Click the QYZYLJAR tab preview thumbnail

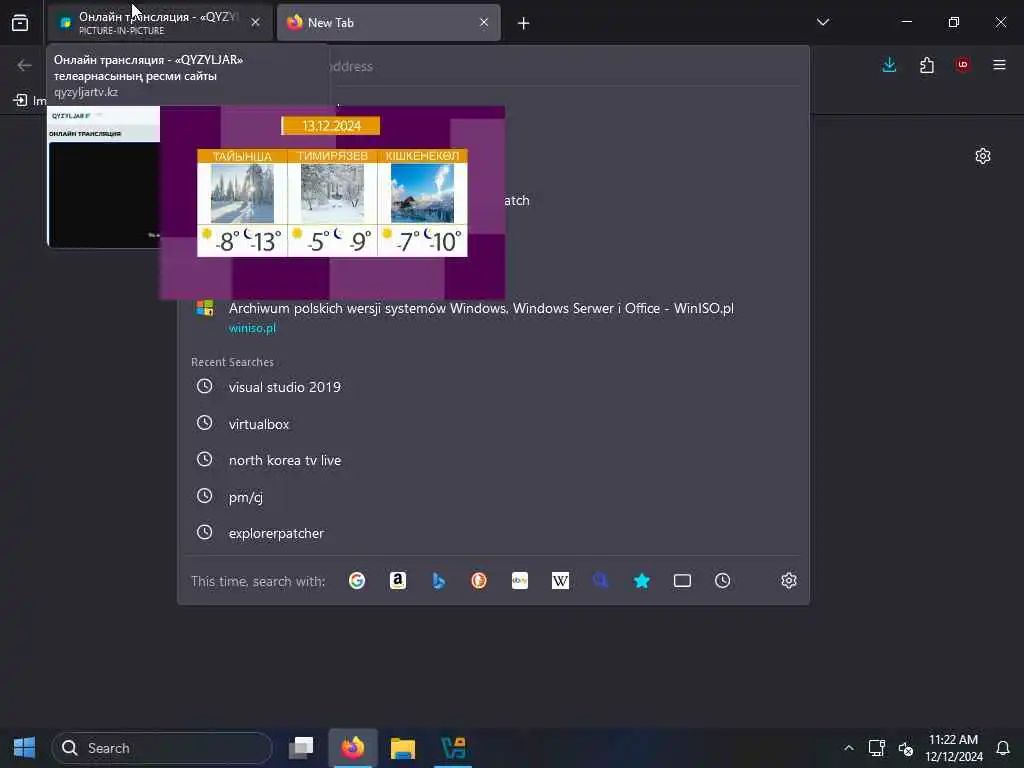(x=103, y=176)
